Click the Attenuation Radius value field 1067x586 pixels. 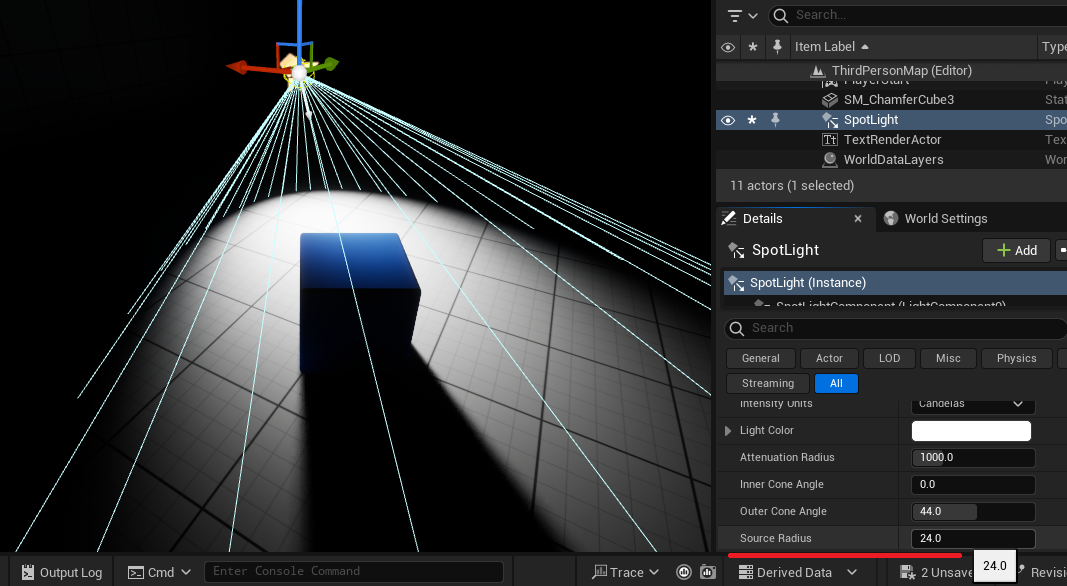click(973, 457)
